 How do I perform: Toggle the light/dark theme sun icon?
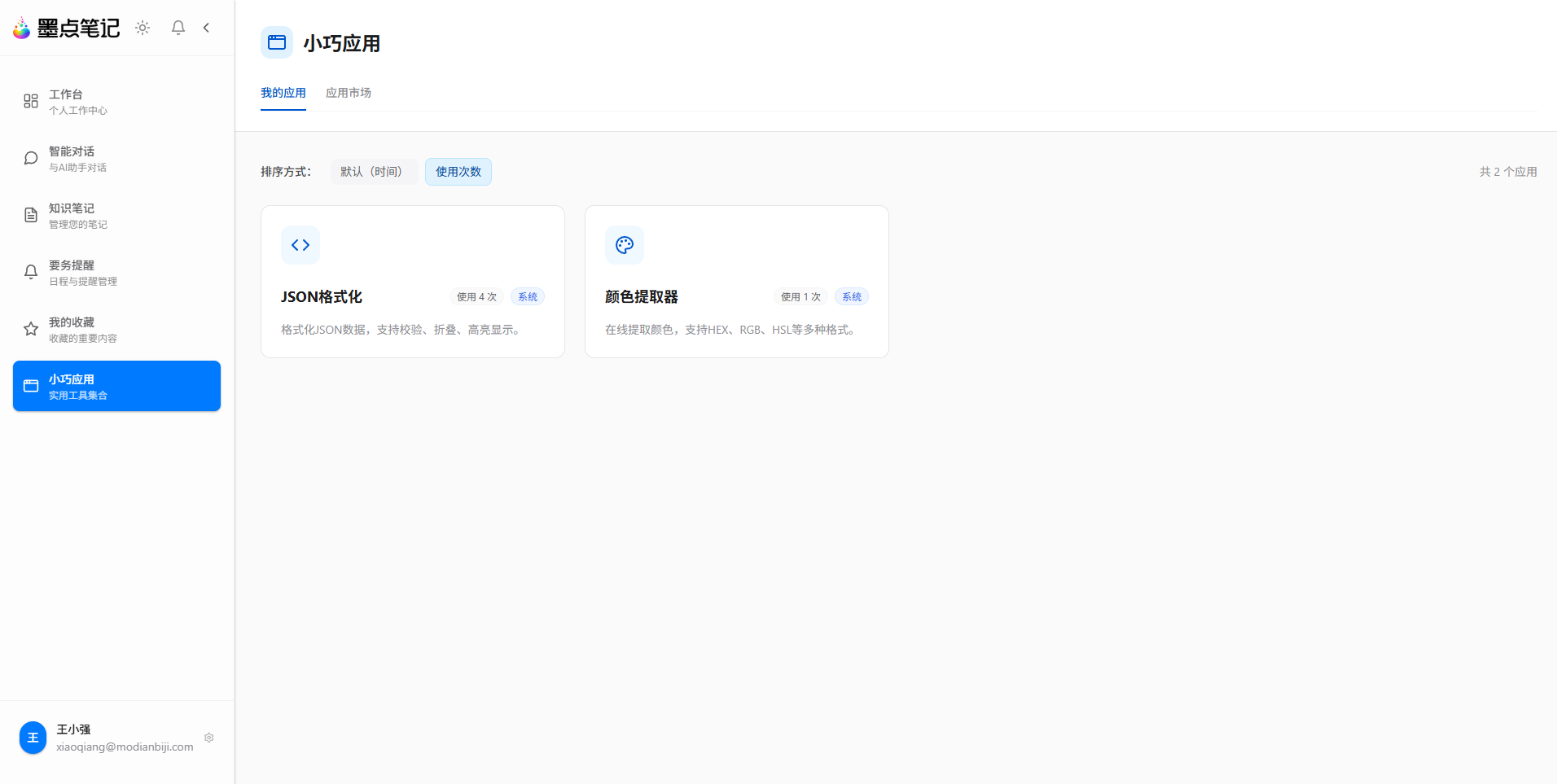[x=143, y=27]
